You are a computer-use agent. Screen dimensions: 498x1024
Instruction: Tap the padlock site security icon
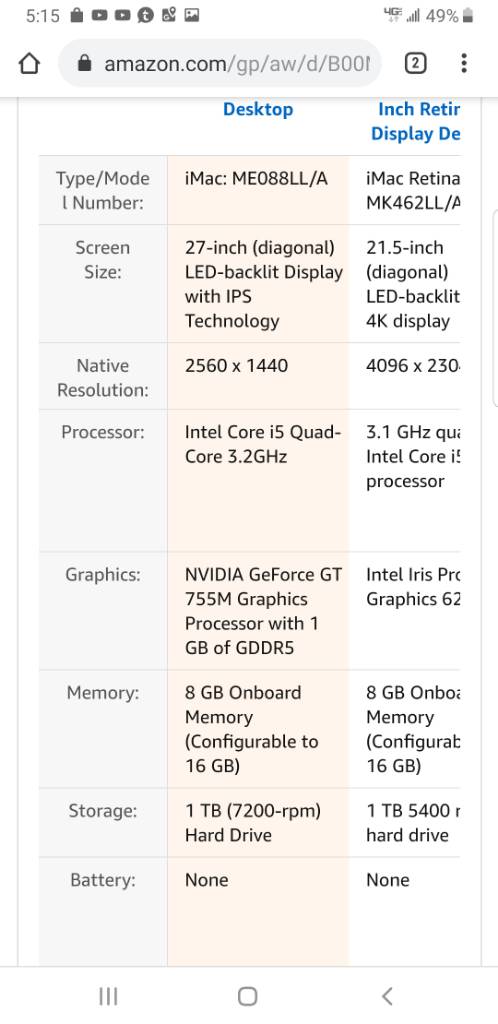84,63
